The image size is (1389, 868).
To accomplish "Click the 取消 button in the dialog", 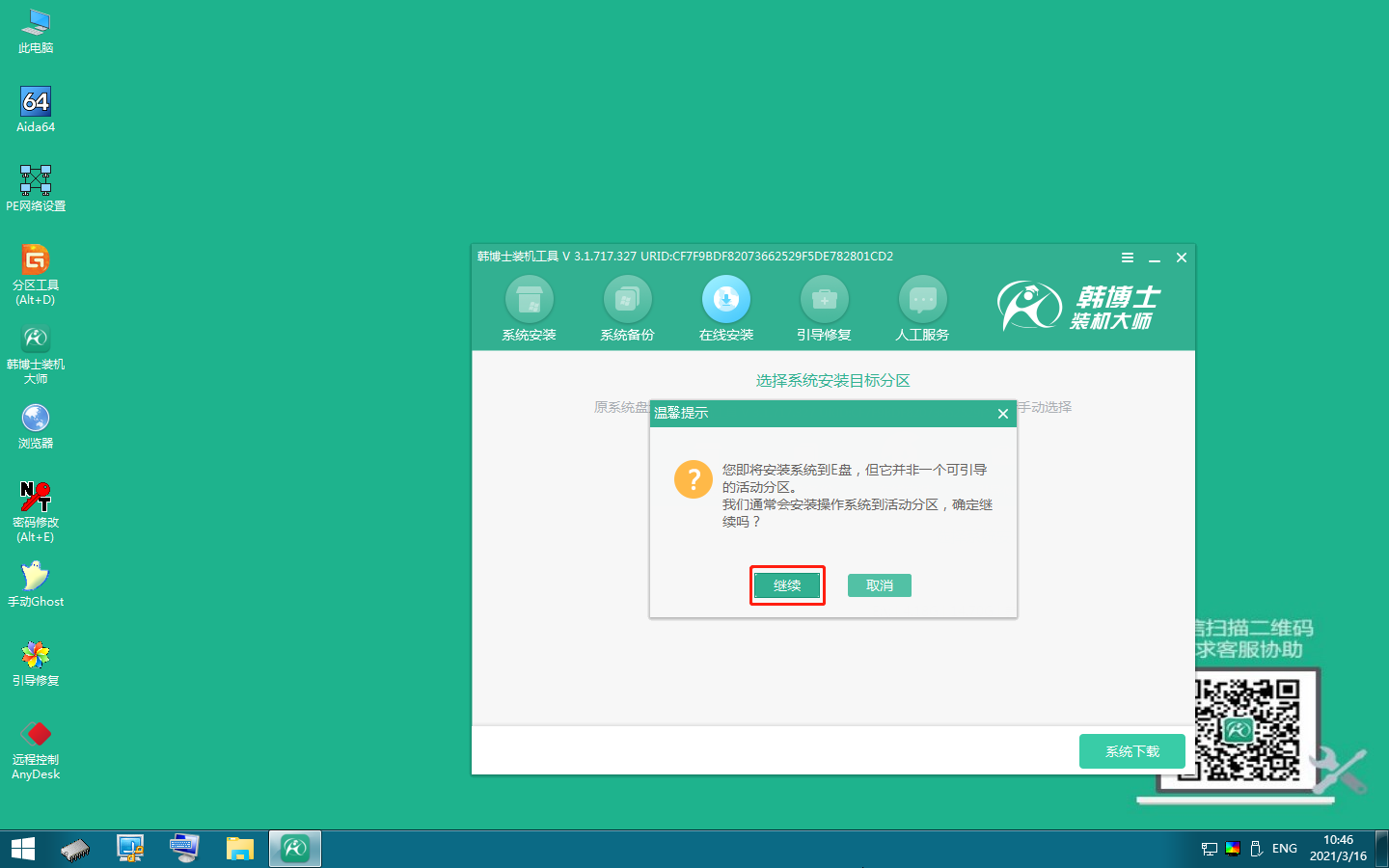I will [x=879, y=585].
